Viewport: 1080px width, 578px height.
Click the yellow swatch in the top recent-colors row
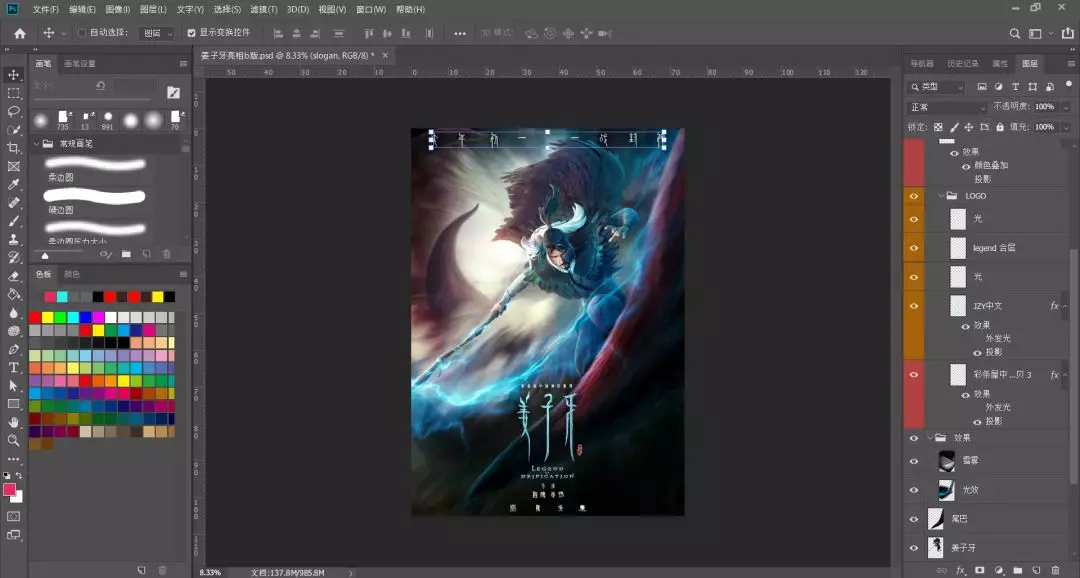(x=157, y=297)
